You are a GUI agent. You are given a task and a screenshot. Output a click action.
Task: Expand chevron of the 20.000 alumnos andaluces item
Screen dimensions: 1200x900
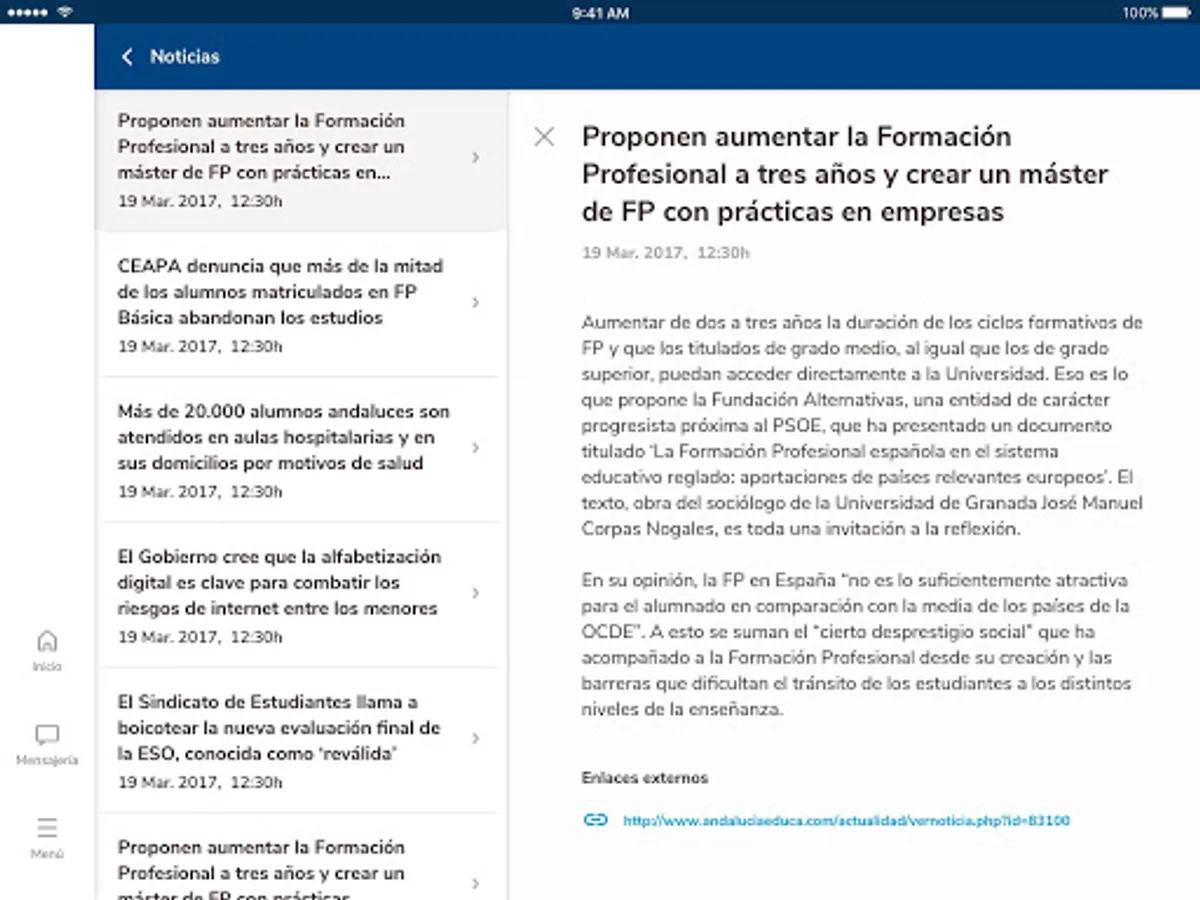pos(476,447)
